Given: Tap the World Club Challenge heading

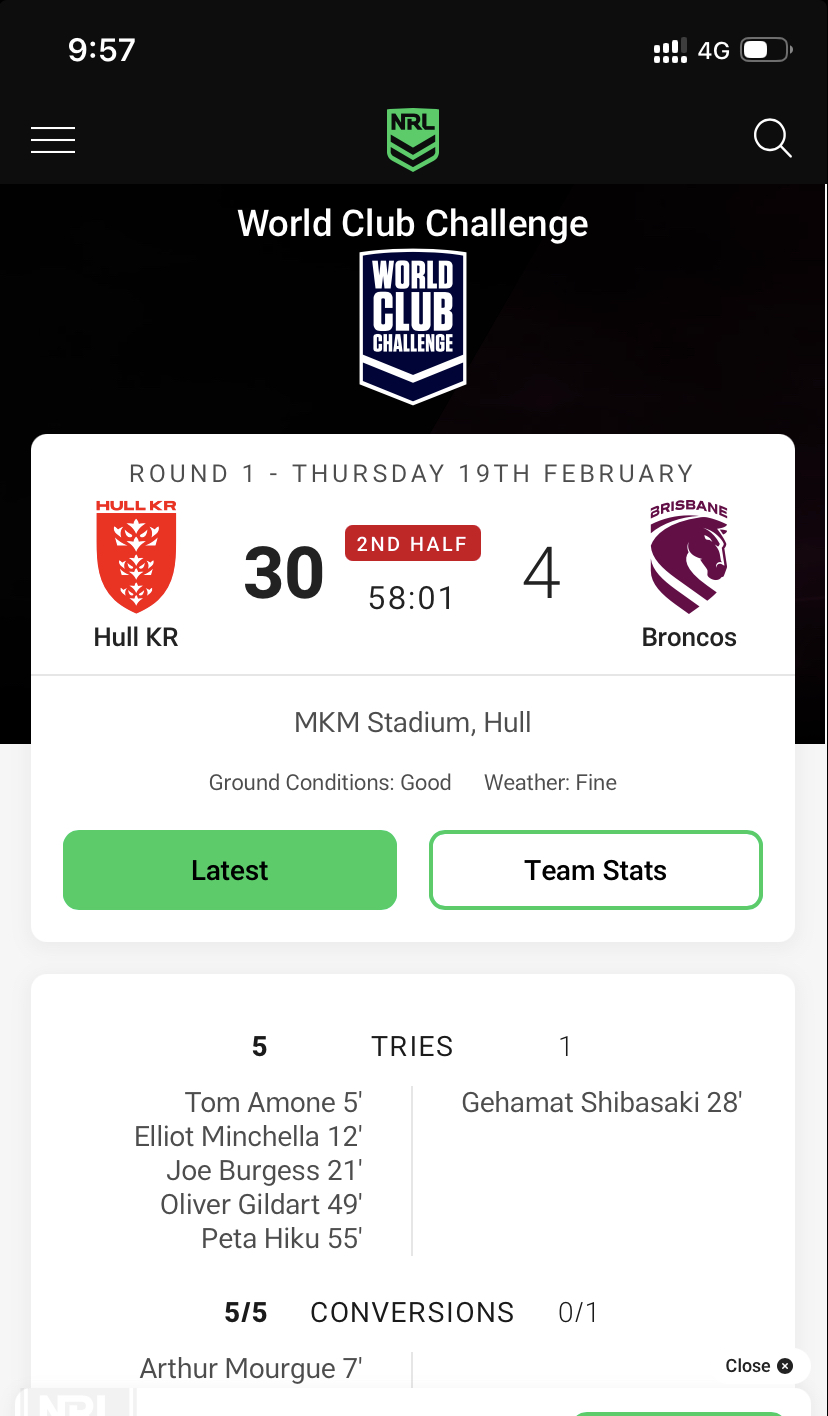Looking at the screenshot, I should pyautogui.click(x=413, y=223).
